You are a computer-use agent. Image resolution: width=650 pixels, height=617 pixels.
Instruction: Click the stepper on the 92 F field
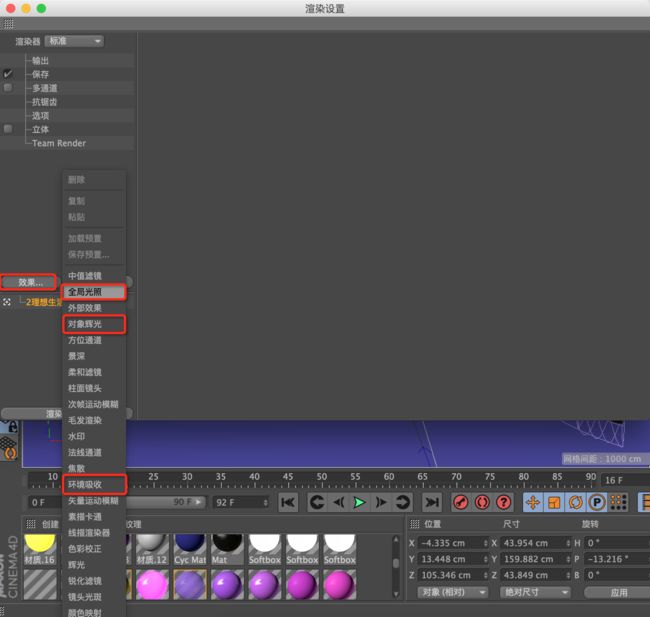tap(265, 503)
